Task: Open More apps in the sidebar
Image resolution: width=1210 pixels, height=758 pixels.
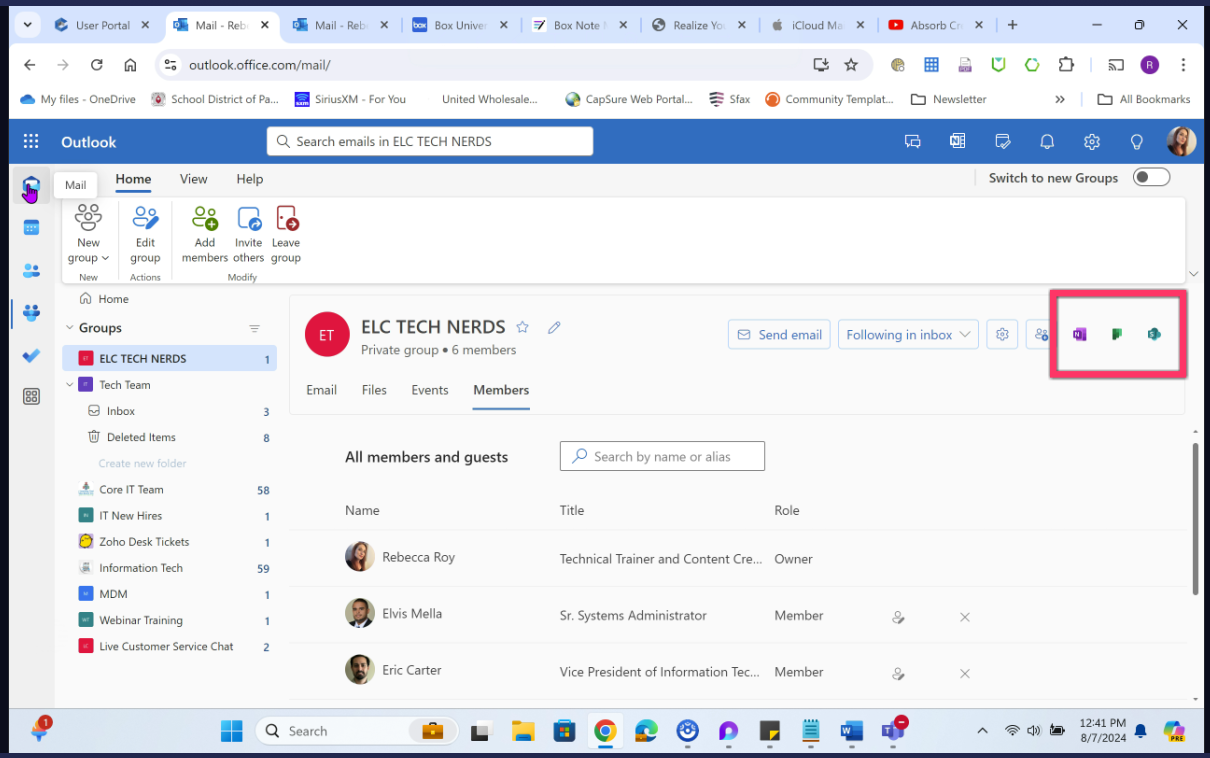Action: click(x=31, y=397)
